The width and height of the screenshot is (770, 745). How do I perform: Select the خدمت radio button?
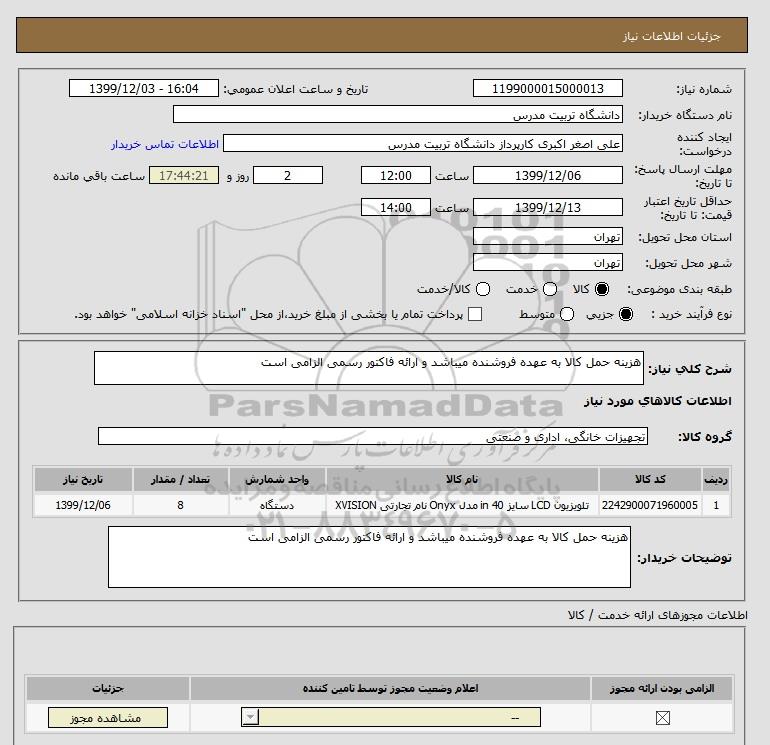click(x=550, y=289)
